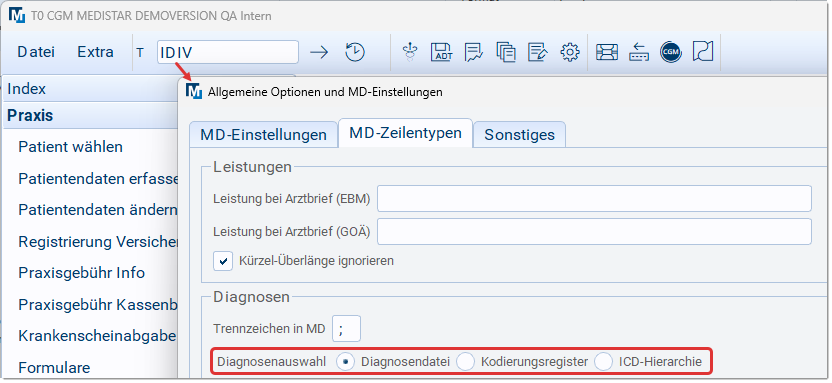This screenshot has height=383, width=832.
Task: Open Patientendaten erfassen entry
Action: click(x=99, y=179)
